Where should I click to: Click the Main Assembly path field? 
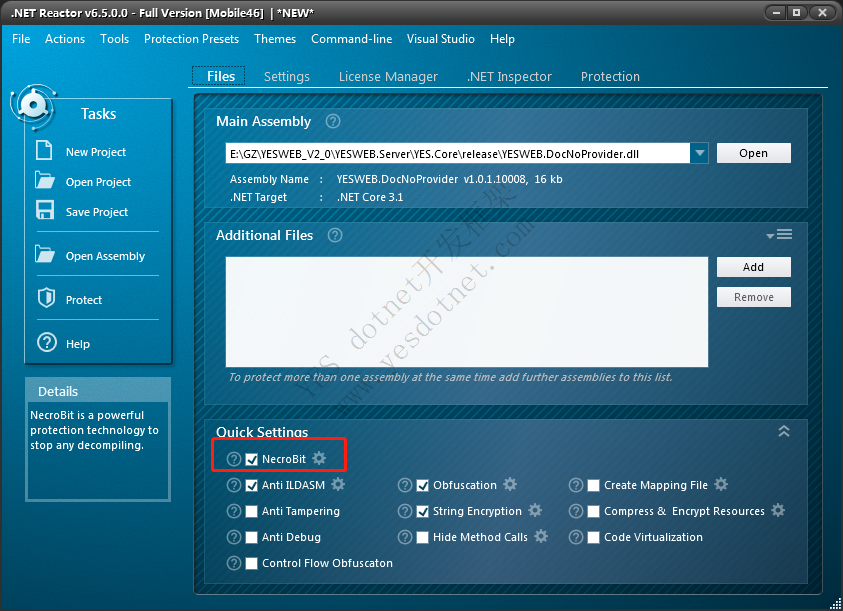coord(458,153)
